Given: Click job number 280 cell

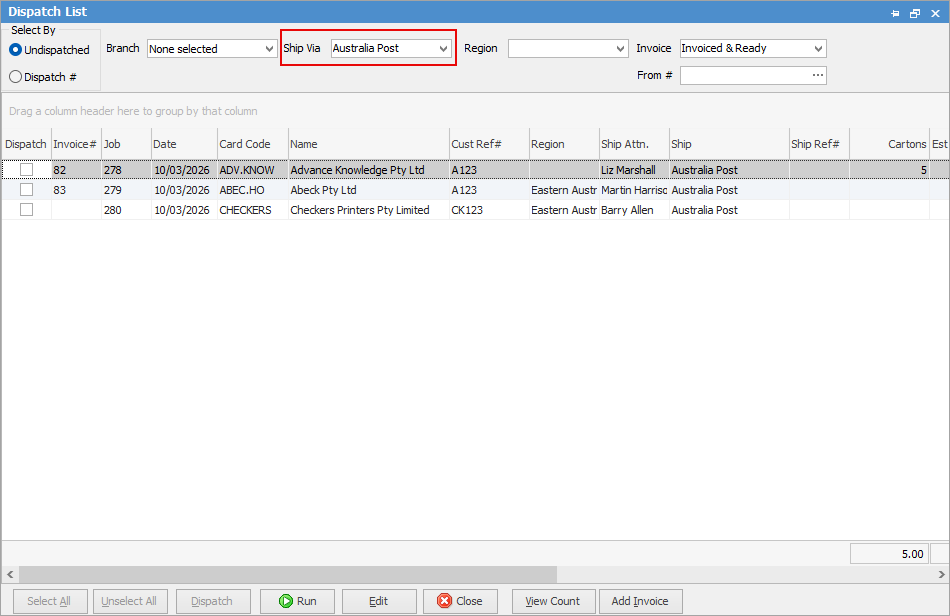Looking at the screenshot, I should point(126,210).
